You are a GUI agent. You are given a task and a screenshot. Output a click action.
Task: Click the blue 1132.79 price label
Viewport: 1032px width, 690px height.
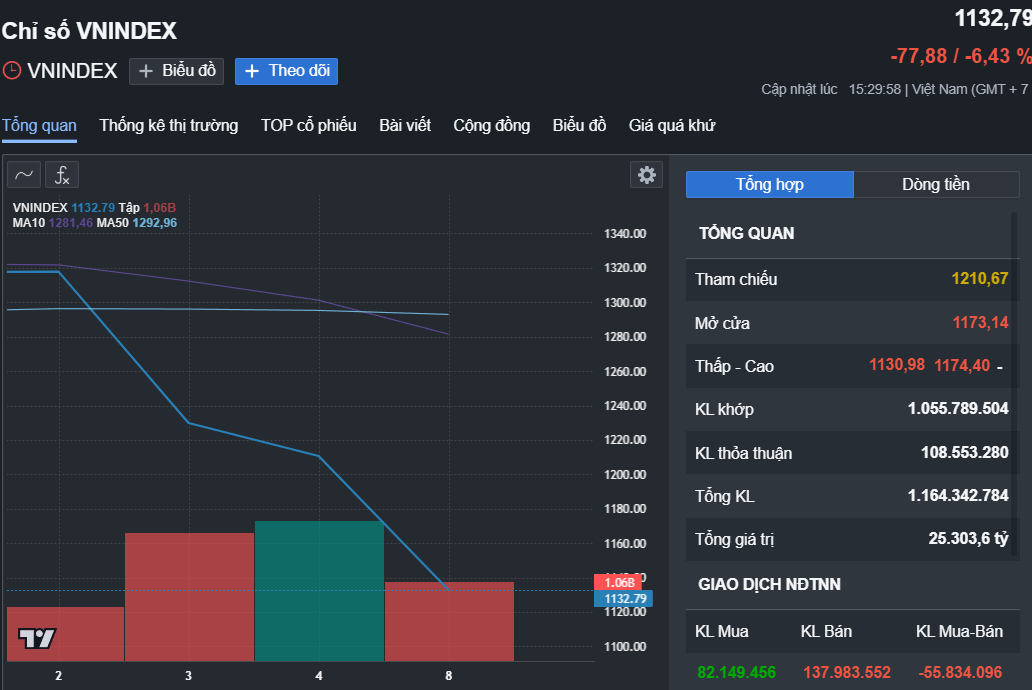click(x=620, y=598)
